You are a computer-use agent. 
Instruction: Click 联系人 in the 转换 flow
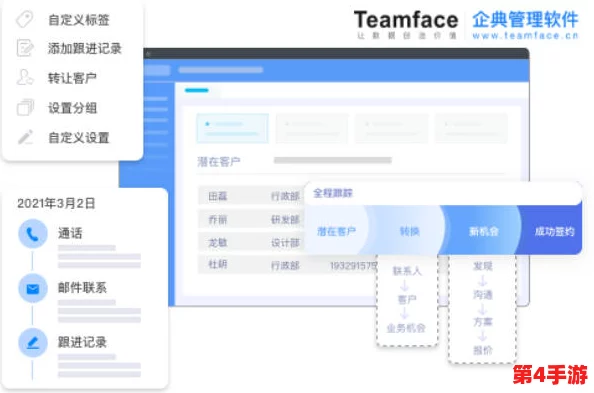tap(407, 271)
